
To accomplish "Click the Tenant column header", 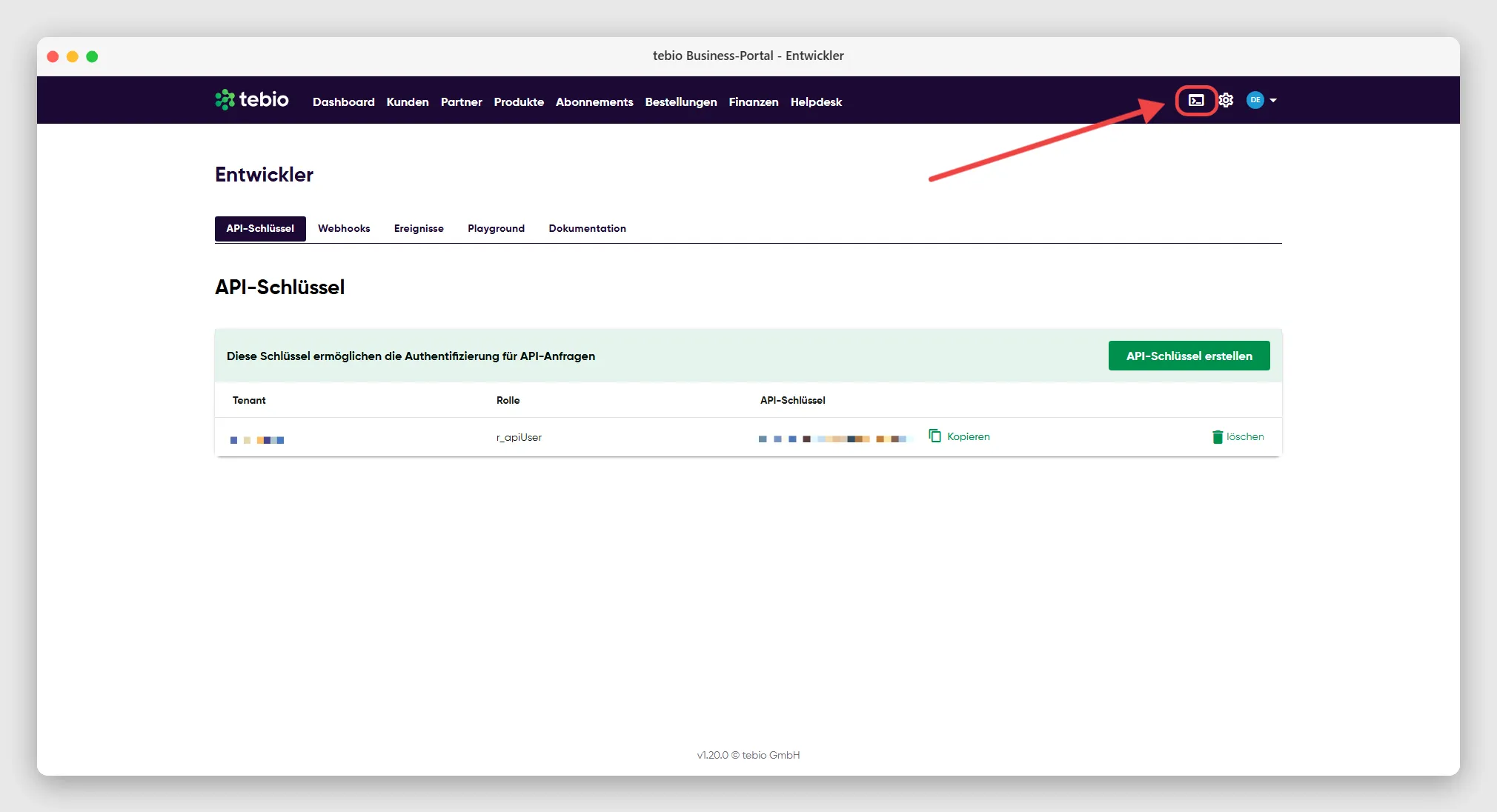I will coord(249,400).
